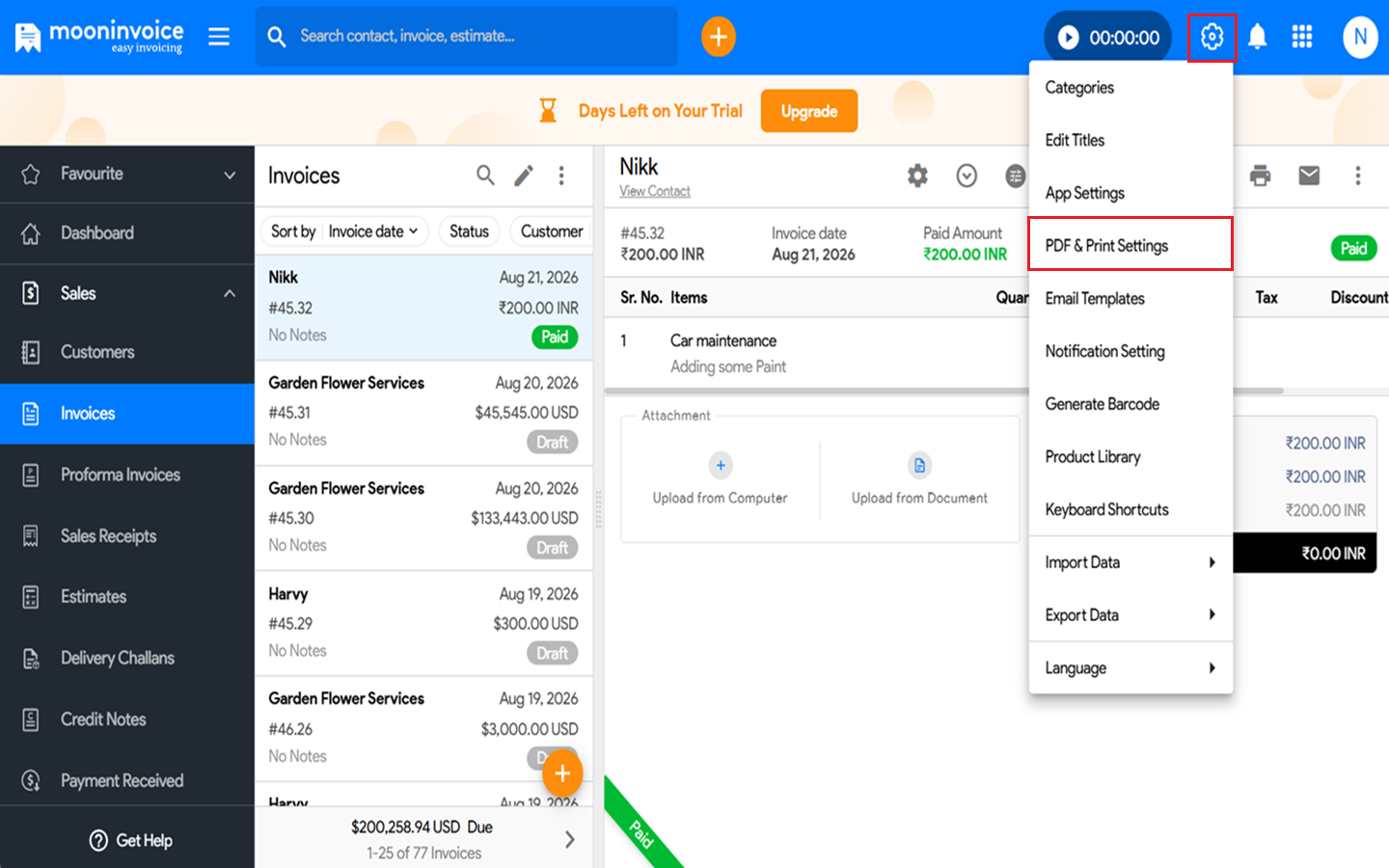1389x868 pixels.
Task: Select the Nikk invoice #45.32
Action: 423,308
